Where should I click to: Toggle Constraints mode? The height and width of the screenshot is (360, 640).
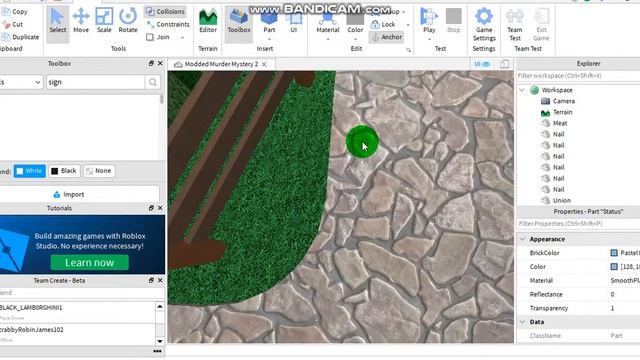click(168, 24)
